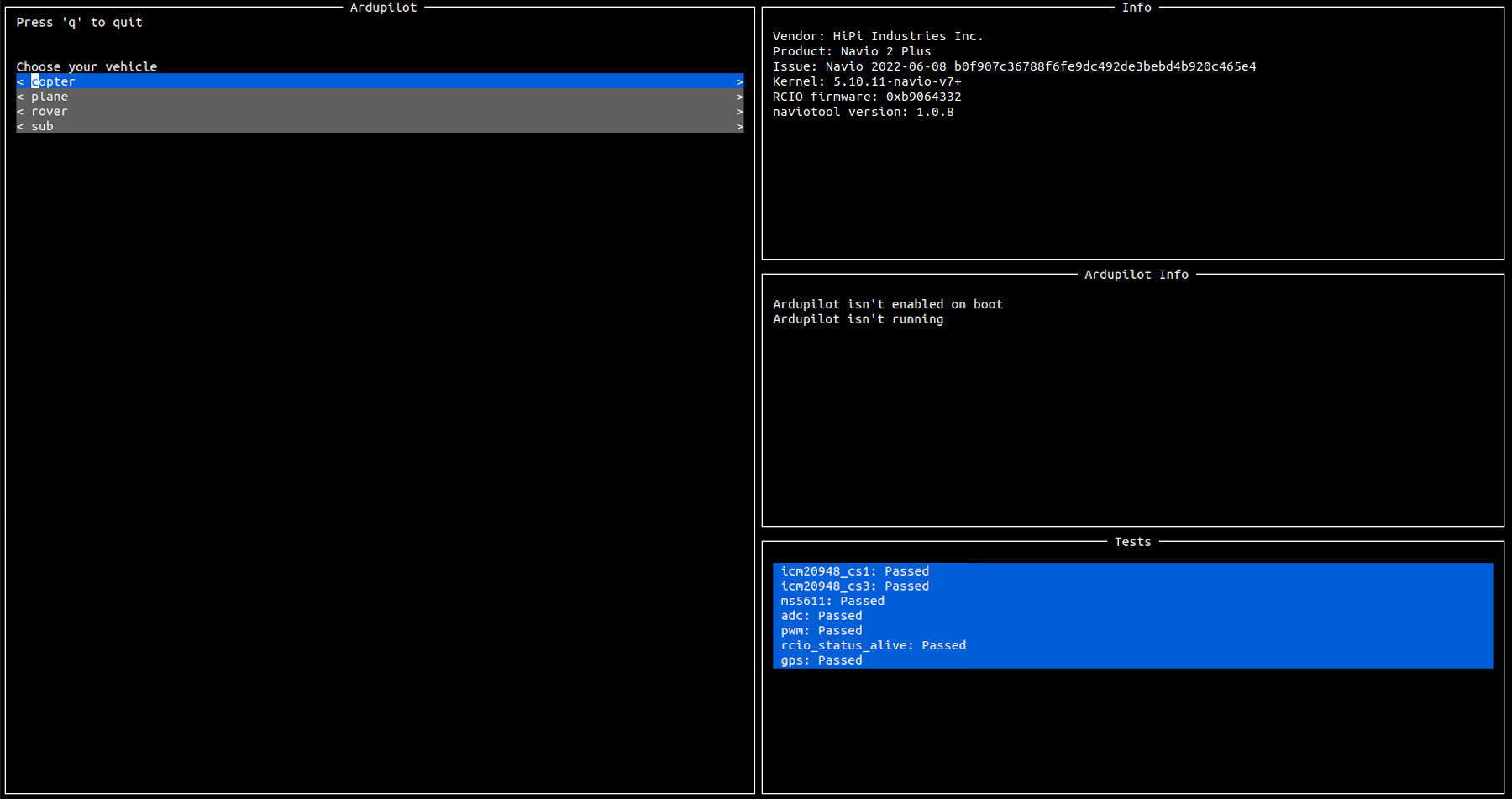The width and height of the screenshot is (1512, 799).
Task: Select the sub vehicle option
Action: click(x=380, y=126)
